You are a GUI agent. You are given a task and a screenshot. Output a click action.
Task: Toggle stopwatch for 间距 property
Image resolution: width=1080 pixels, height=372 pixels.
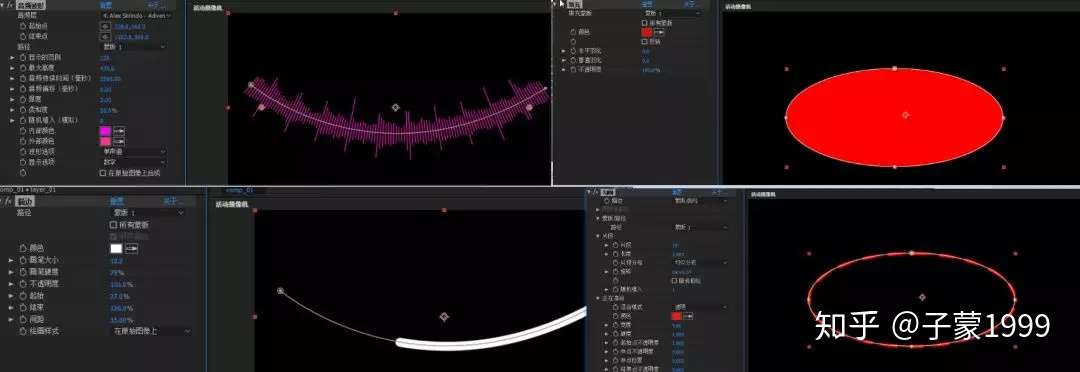23,319
